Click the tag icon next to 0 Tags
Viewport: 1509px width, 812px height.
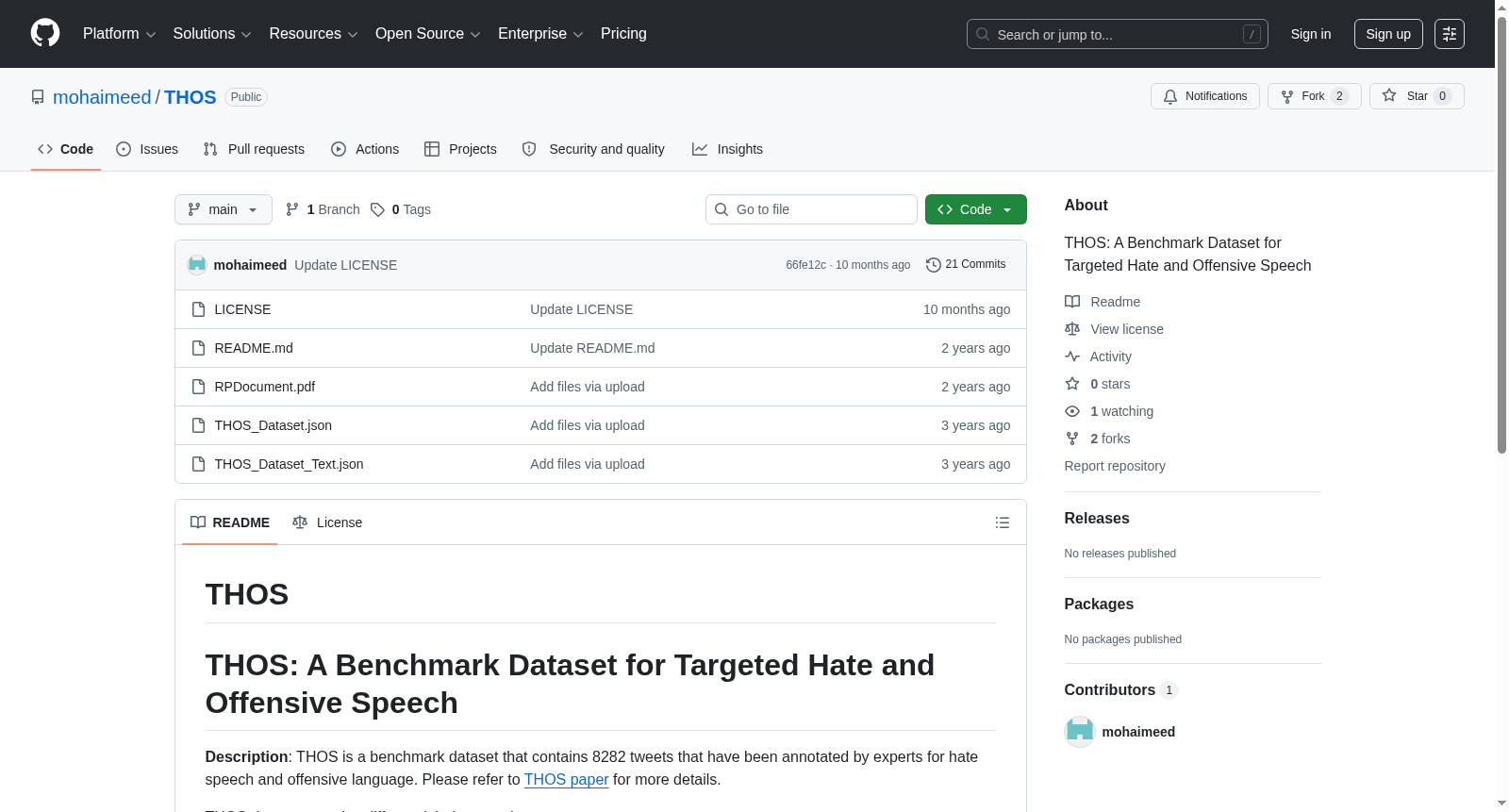[377, 209]
